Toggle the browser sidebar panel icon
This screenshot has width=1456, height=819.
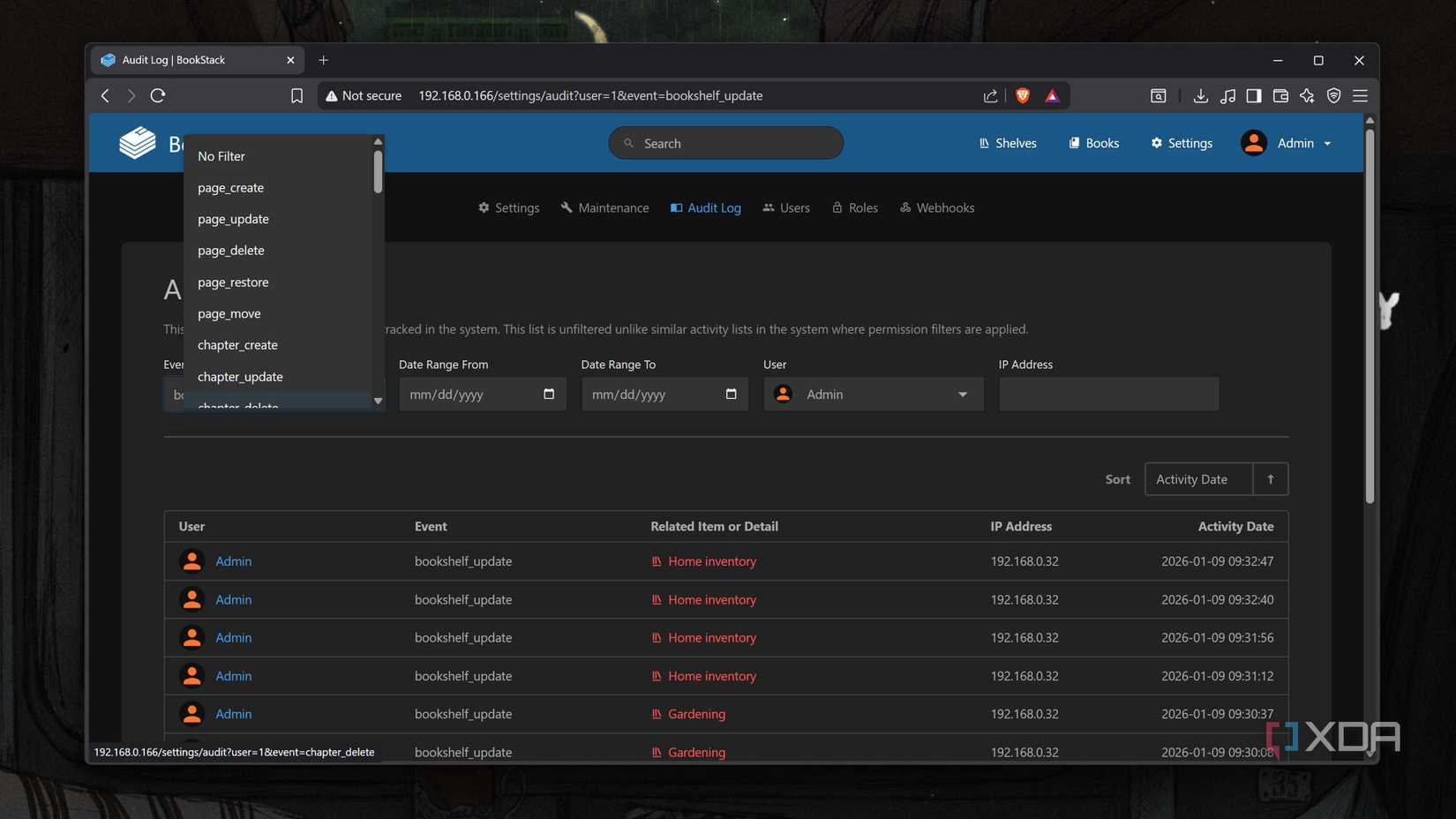[x=1253, y=95]
